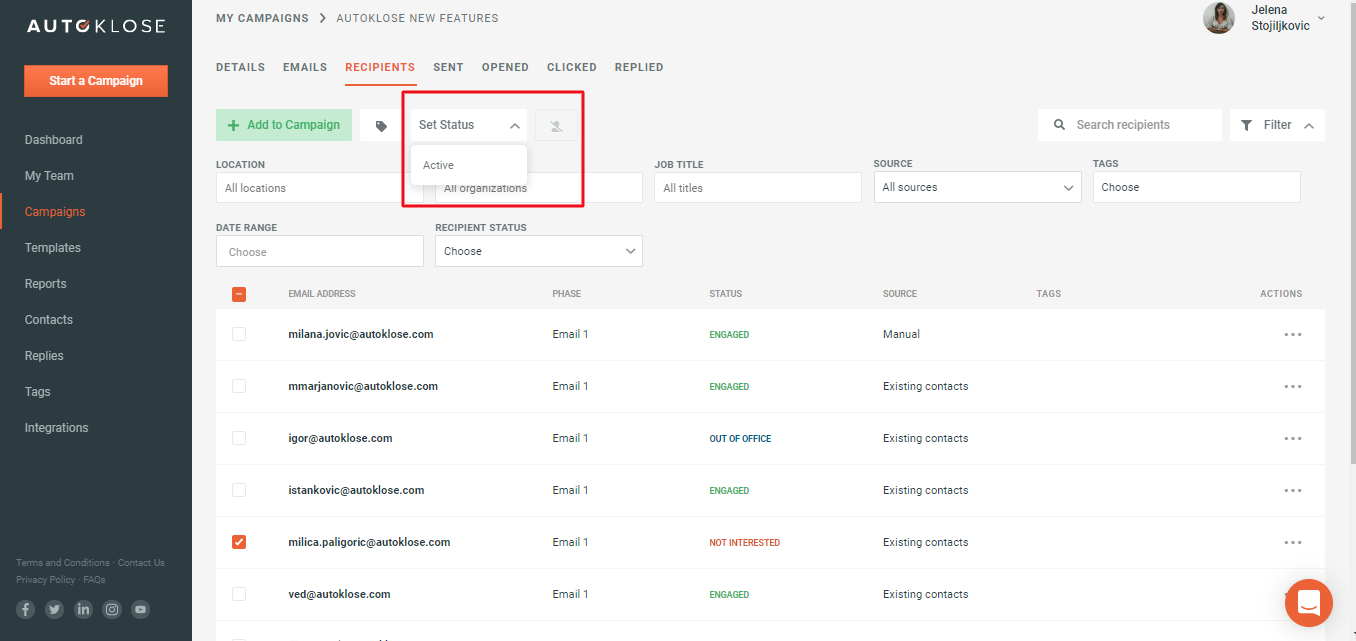Open Templates in the sidebar
This screenshot has width=1356, height=641.
[53, 248]
